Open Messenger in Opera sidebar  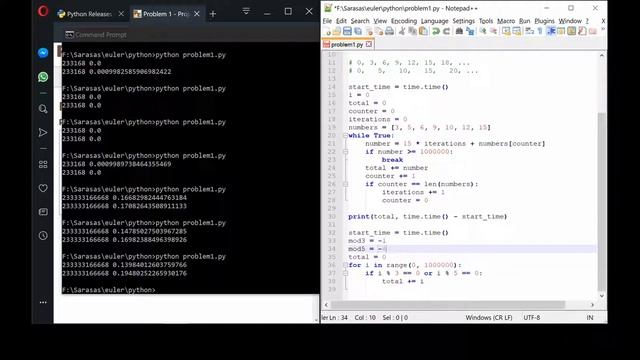(x=43, y=53)
